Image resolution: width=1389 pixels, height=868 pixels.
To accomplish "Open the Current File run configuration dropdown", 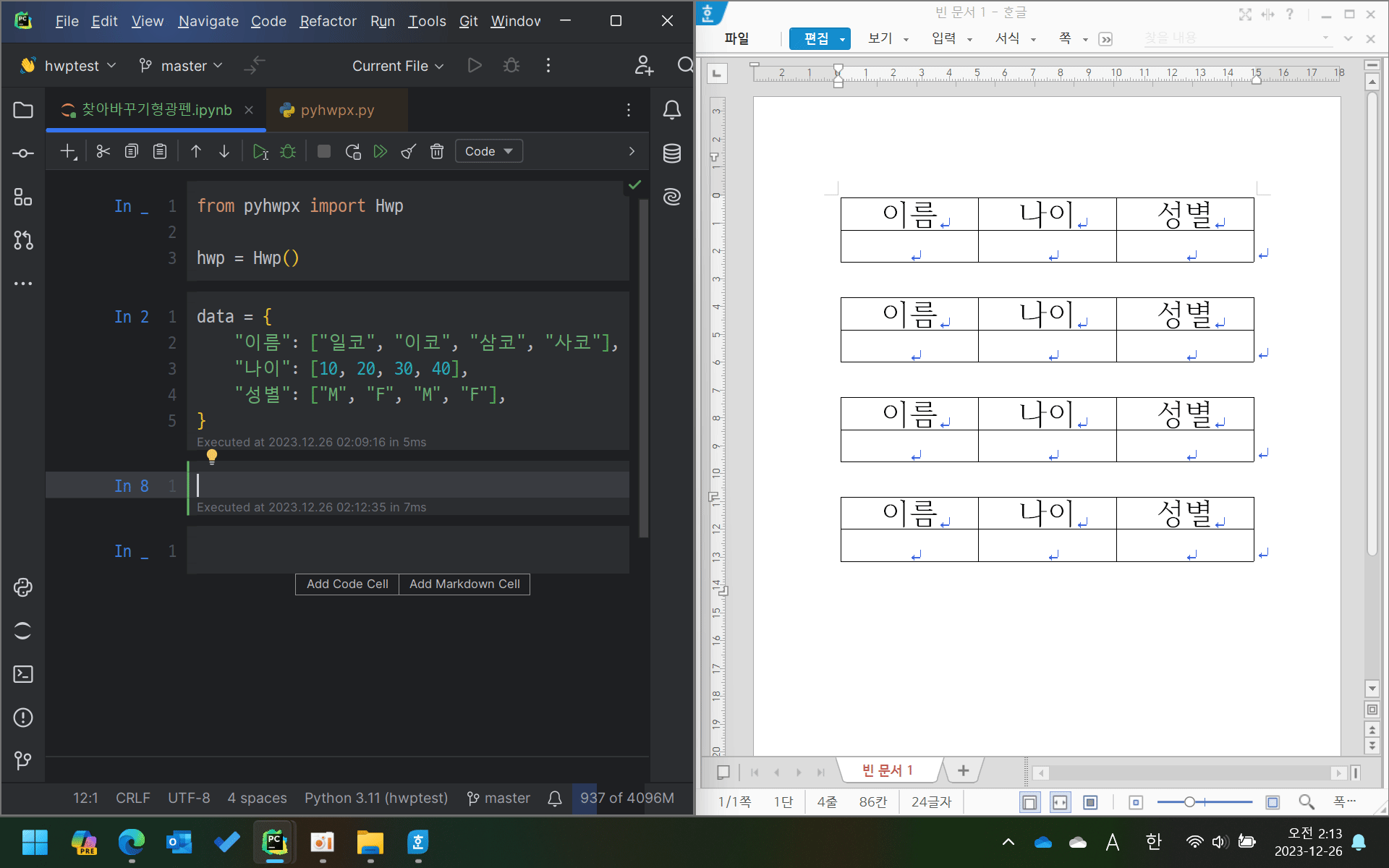I will pyautogui.click(x=397, y=66).
